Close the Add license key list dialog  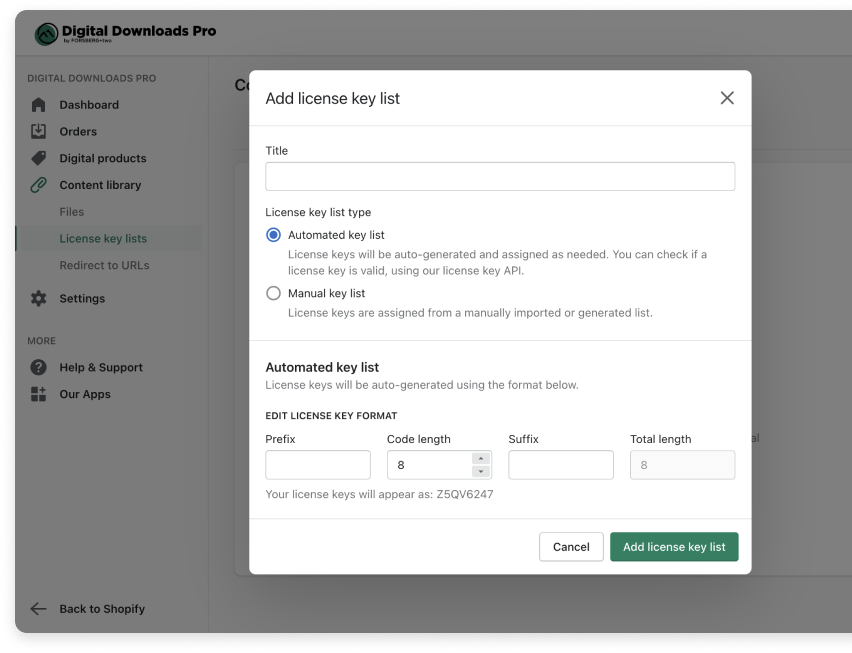[727, 98]
